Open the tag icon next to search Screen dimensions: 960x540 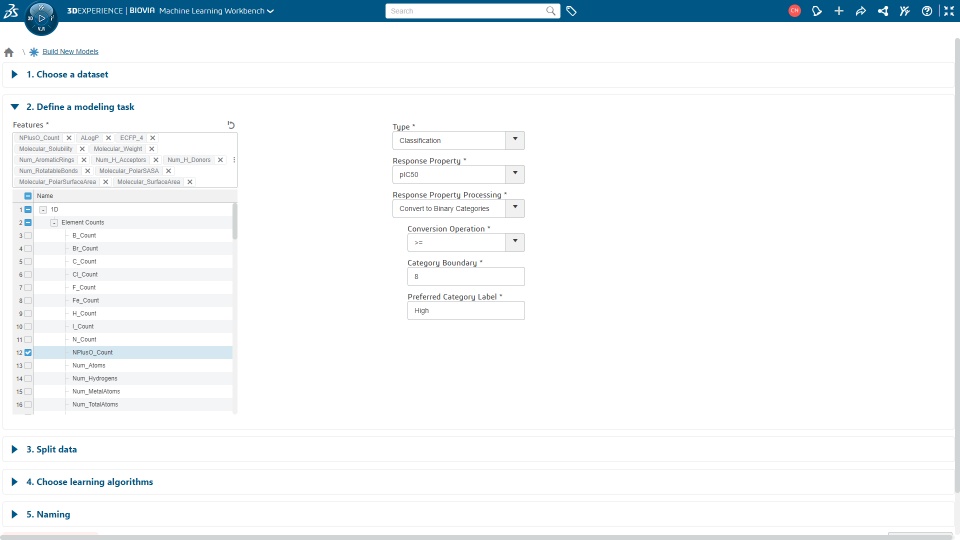(571, 11)
